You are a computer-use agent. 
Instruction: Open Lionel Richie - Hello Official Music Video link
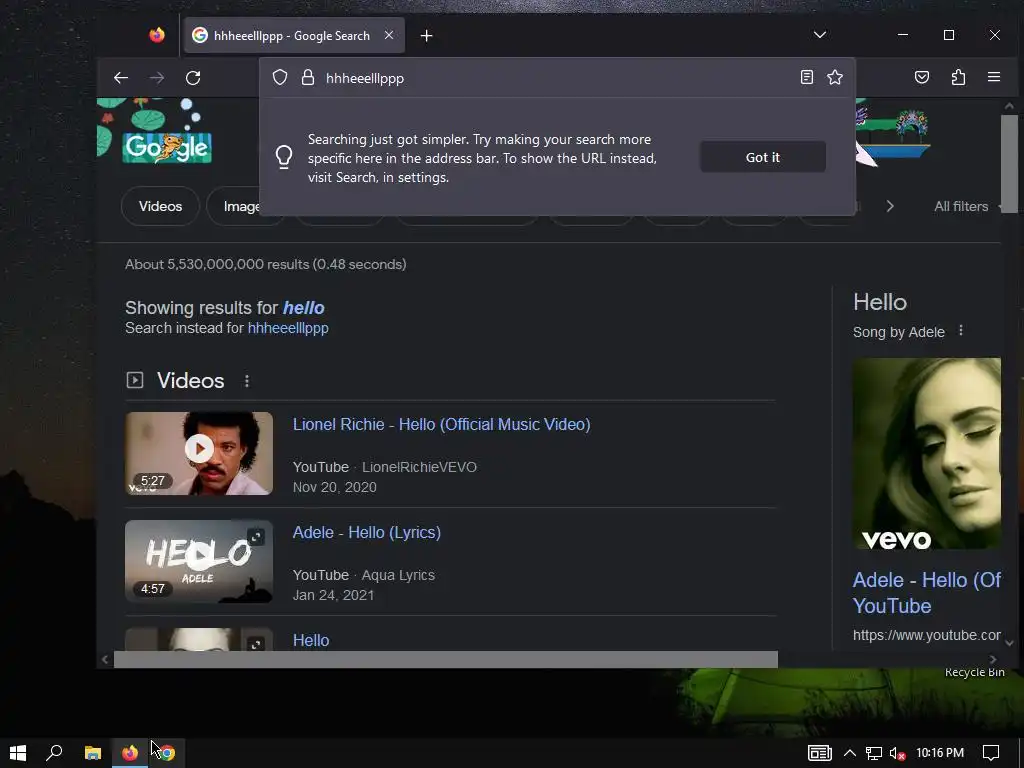(x=441, y=424)
